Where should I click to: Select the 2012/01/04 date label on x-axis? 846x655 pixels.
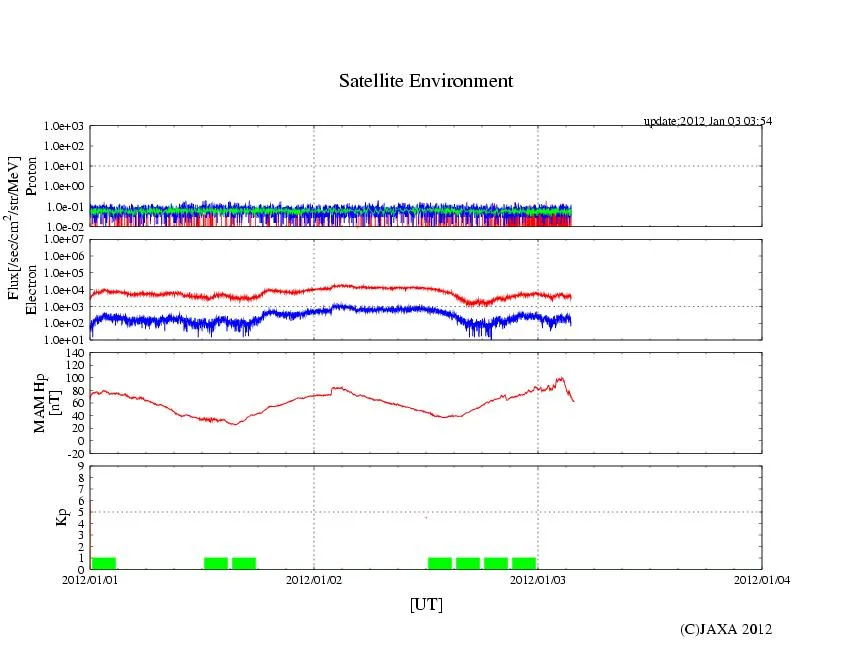pos(761,579)
